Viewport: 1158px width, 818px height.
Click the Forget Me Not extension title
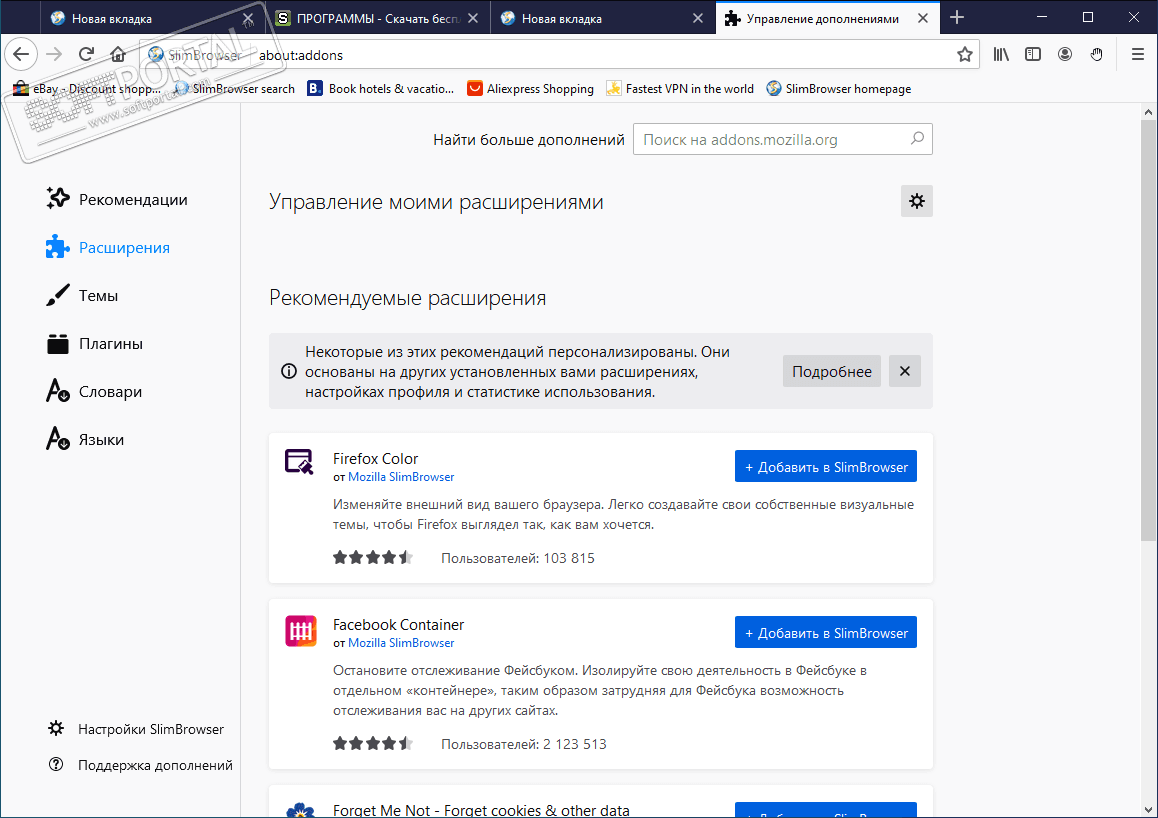click(481, 810)
